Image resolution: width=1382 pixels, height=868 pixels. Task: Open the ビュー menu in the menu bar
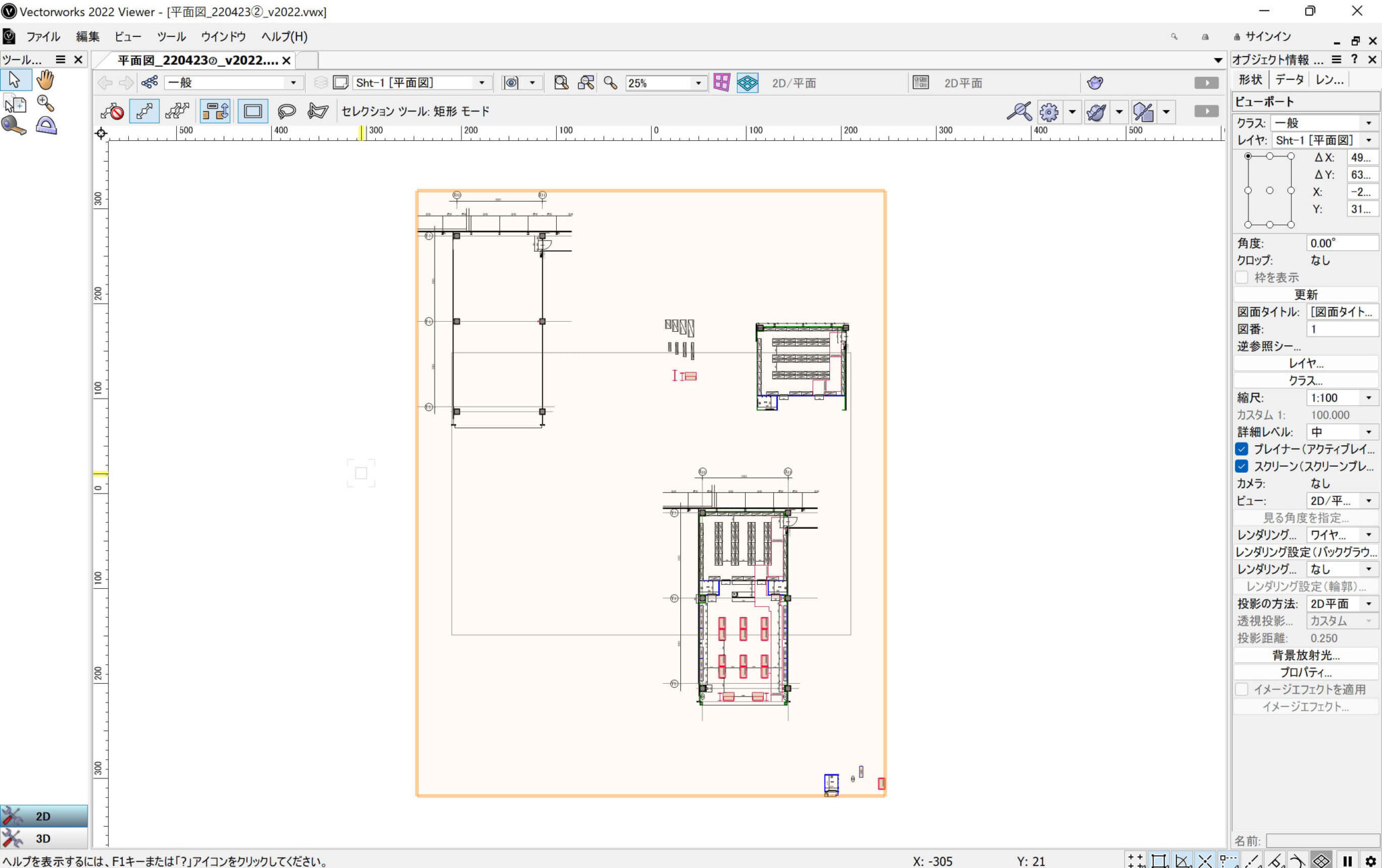(x=128, y=36)
